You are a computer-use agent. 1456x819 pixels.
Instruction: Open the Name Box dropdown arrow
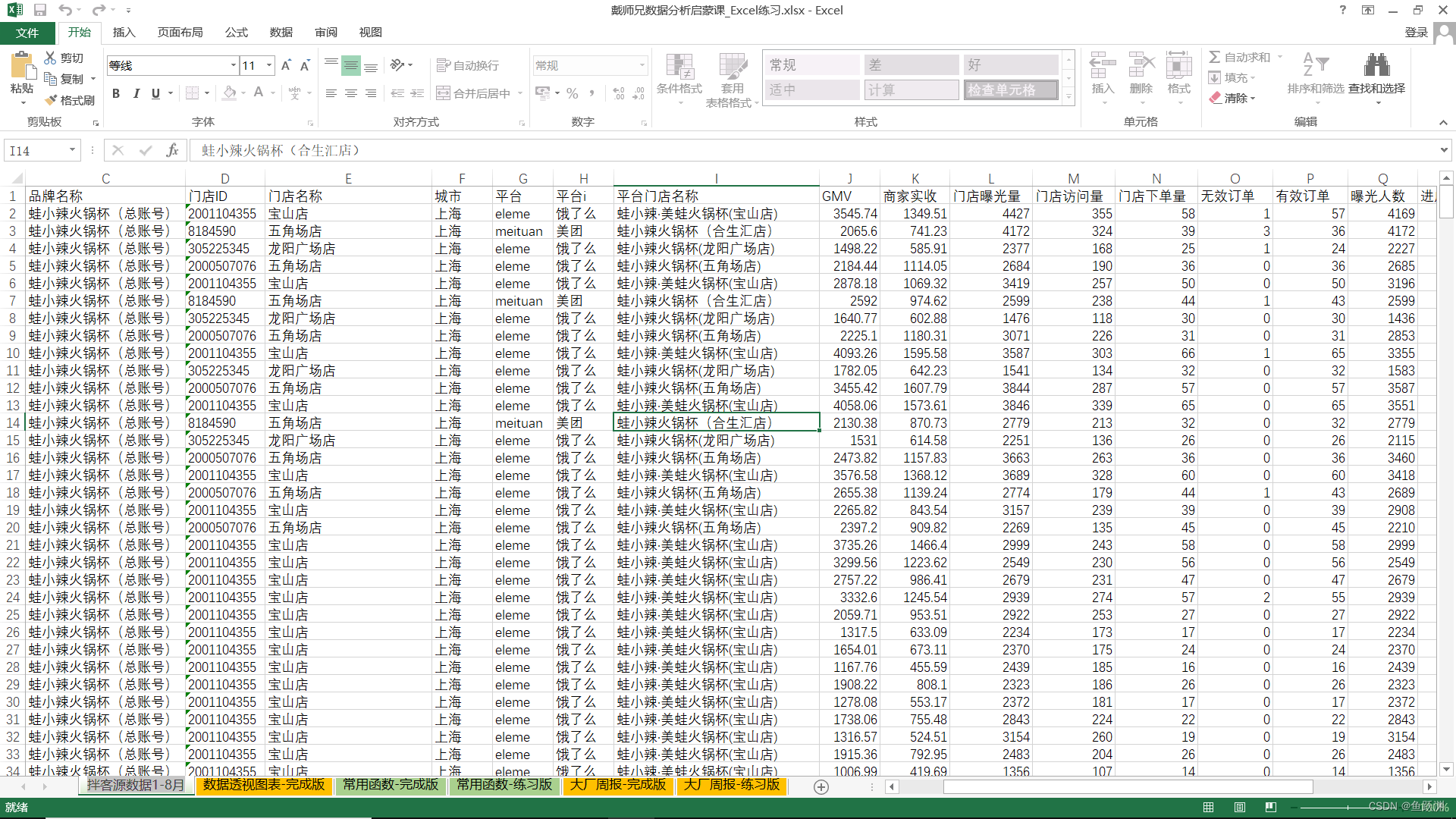[x=72, y=150]
